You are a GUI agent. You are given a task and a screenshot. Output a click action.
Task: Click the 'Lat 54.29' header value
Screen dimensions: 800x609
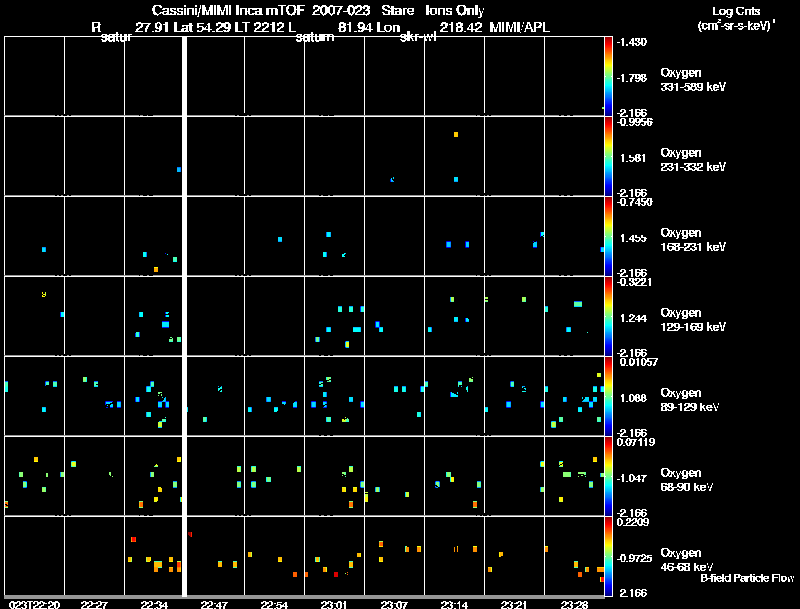[x=201, y=28]
